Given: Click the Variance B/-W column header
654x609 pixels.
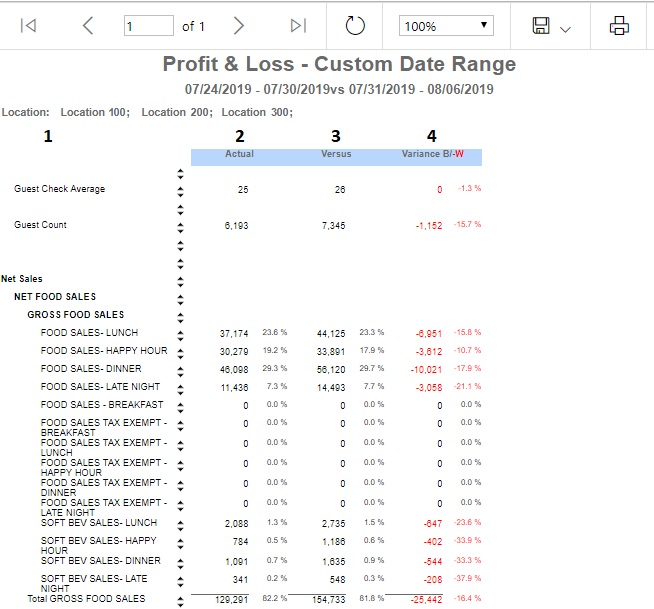Looking at the screenshot, I should (x=433, y=154).
